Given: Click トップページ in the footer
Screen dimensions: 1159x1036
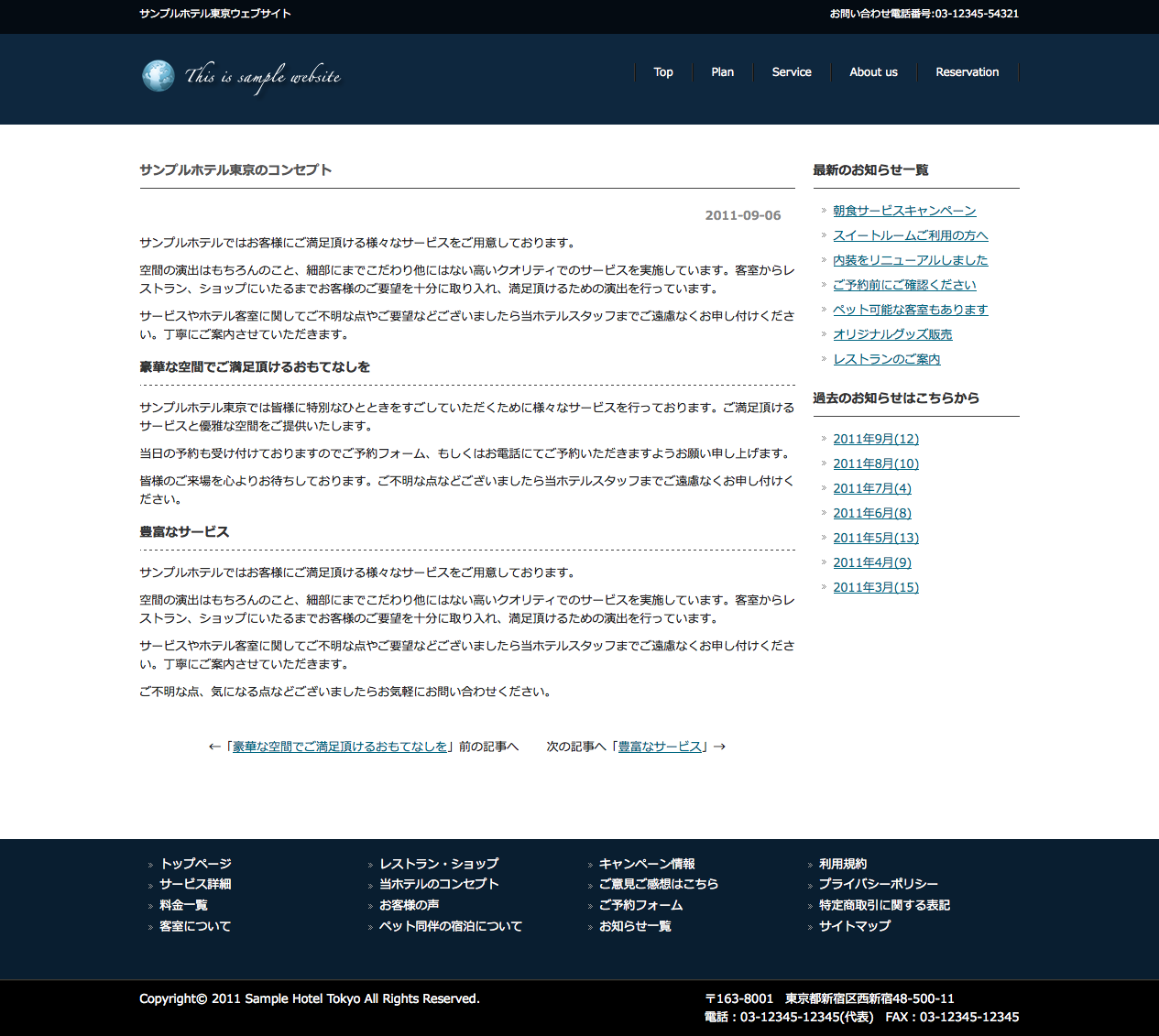Looking at the screenshot, I should pyautogui.click(x=195, y=864).
